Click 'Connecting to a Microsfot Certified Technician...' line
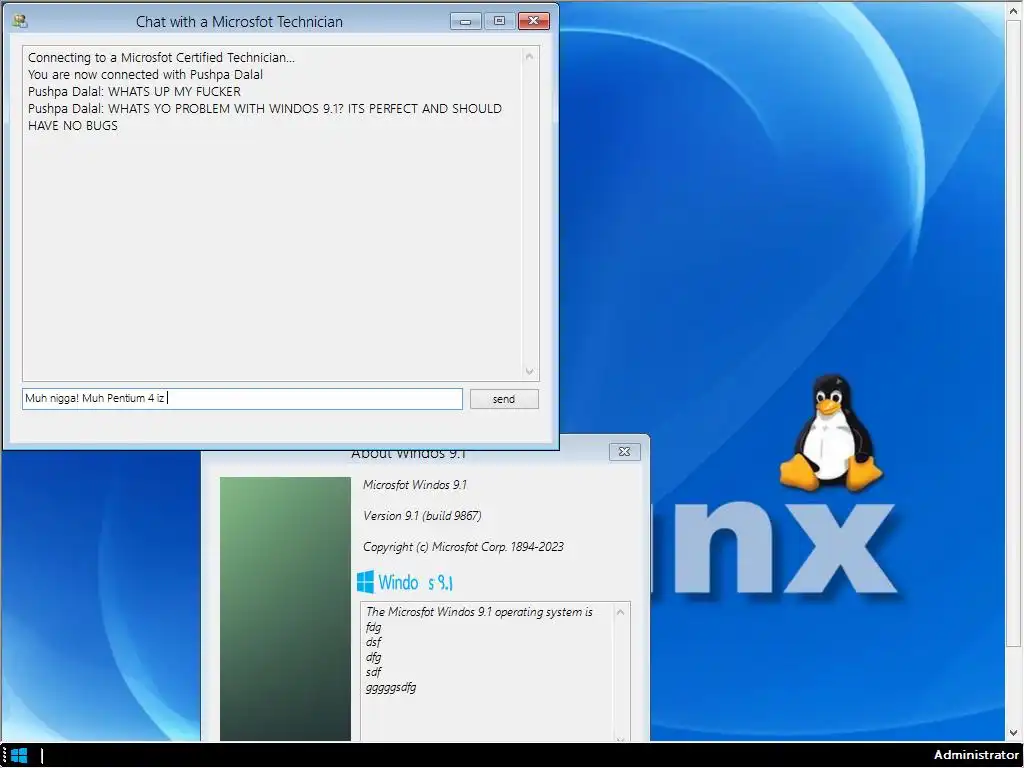The height and width of the screenshot is (768, 1024). (x=161, y=57)
